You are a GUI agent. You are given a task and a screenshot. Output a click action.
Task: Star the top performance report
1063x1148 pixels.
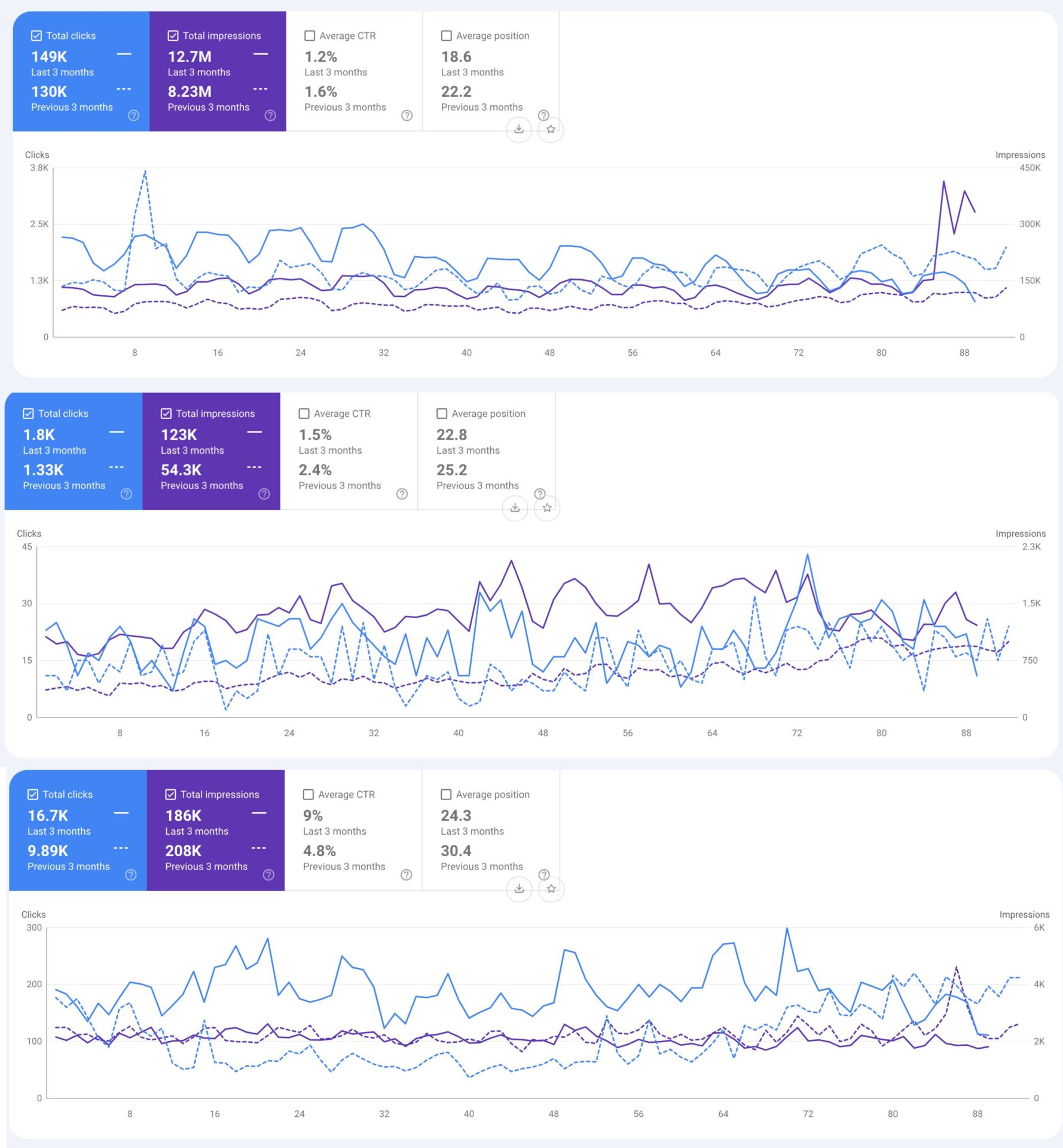tap(550, 130)
